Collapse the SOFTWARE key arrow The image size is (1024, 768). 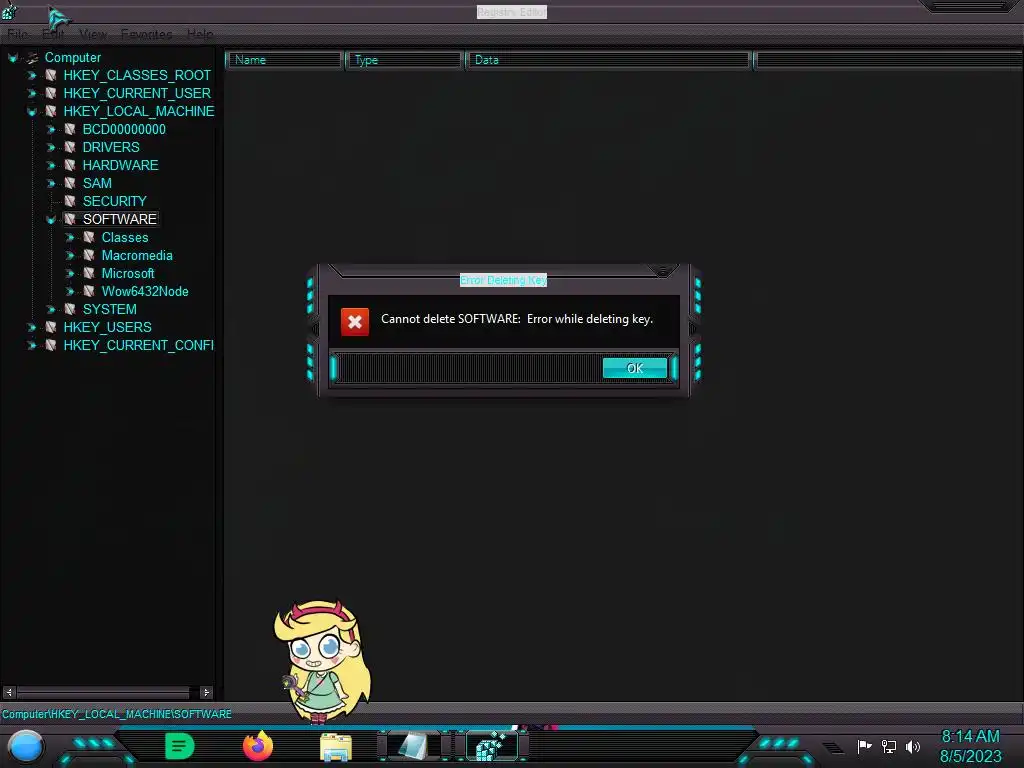click(x=51, y=219)
